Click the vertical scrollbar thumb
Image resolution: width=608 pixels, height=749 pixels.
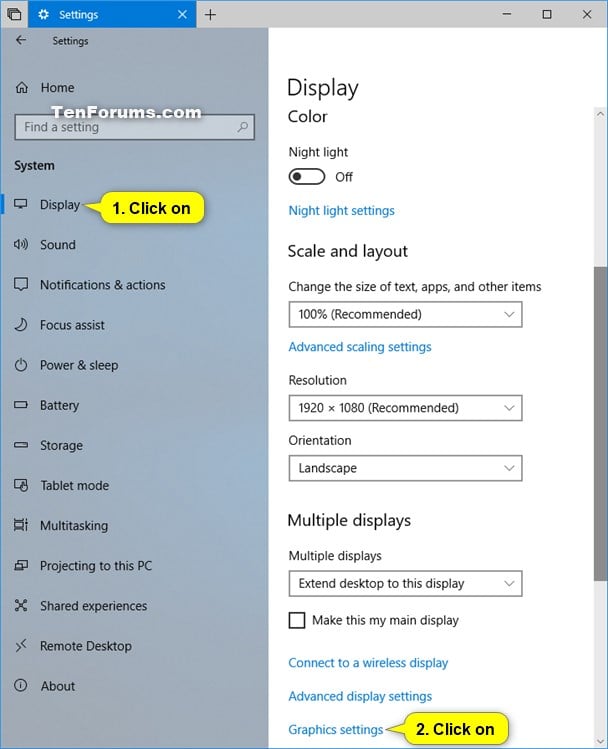600,424
